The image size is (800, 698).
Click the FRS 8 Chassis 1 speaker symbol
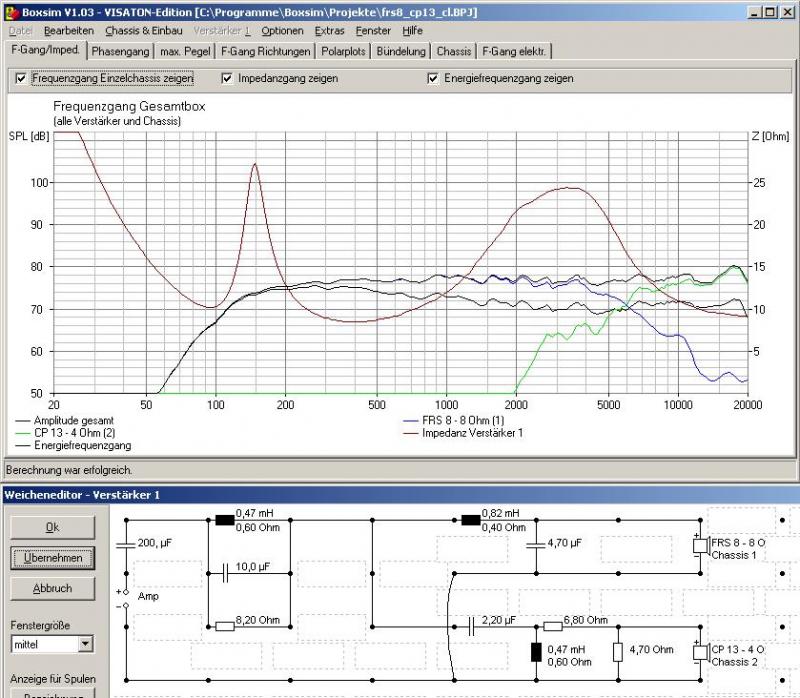point(699,546)
